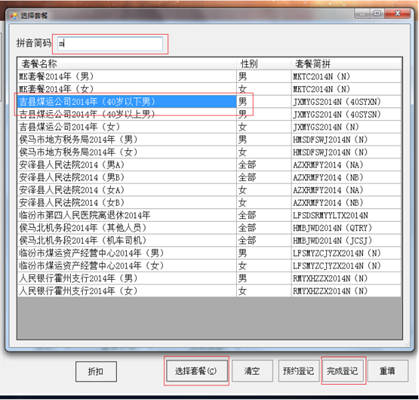Select row 吉县煤运公司2014年(40岁以上男)
Screen dimensions: 419x400
(x=209, y=114)
